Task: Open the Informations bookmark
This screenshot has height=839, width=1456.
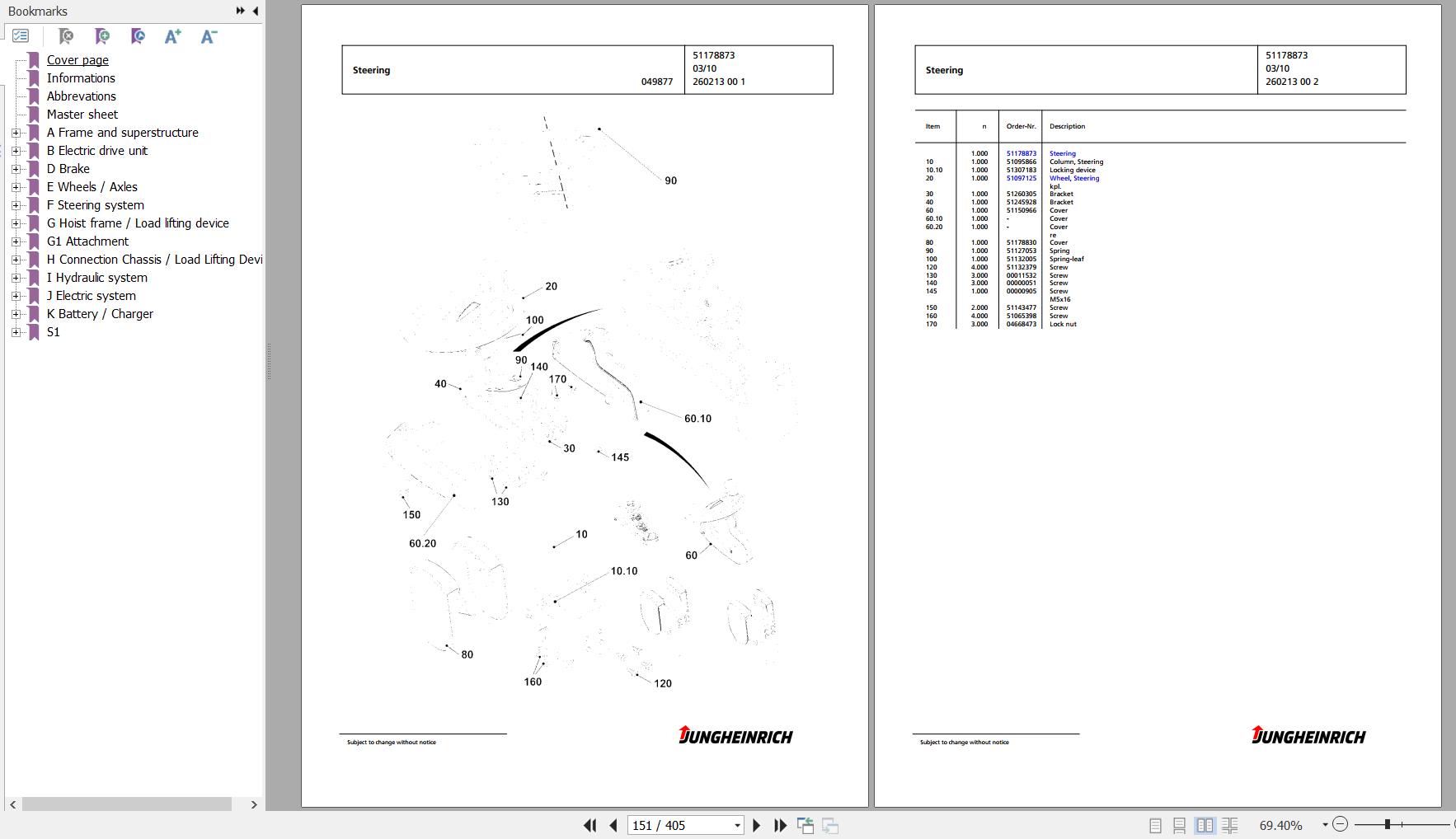Action: point(81,78)
